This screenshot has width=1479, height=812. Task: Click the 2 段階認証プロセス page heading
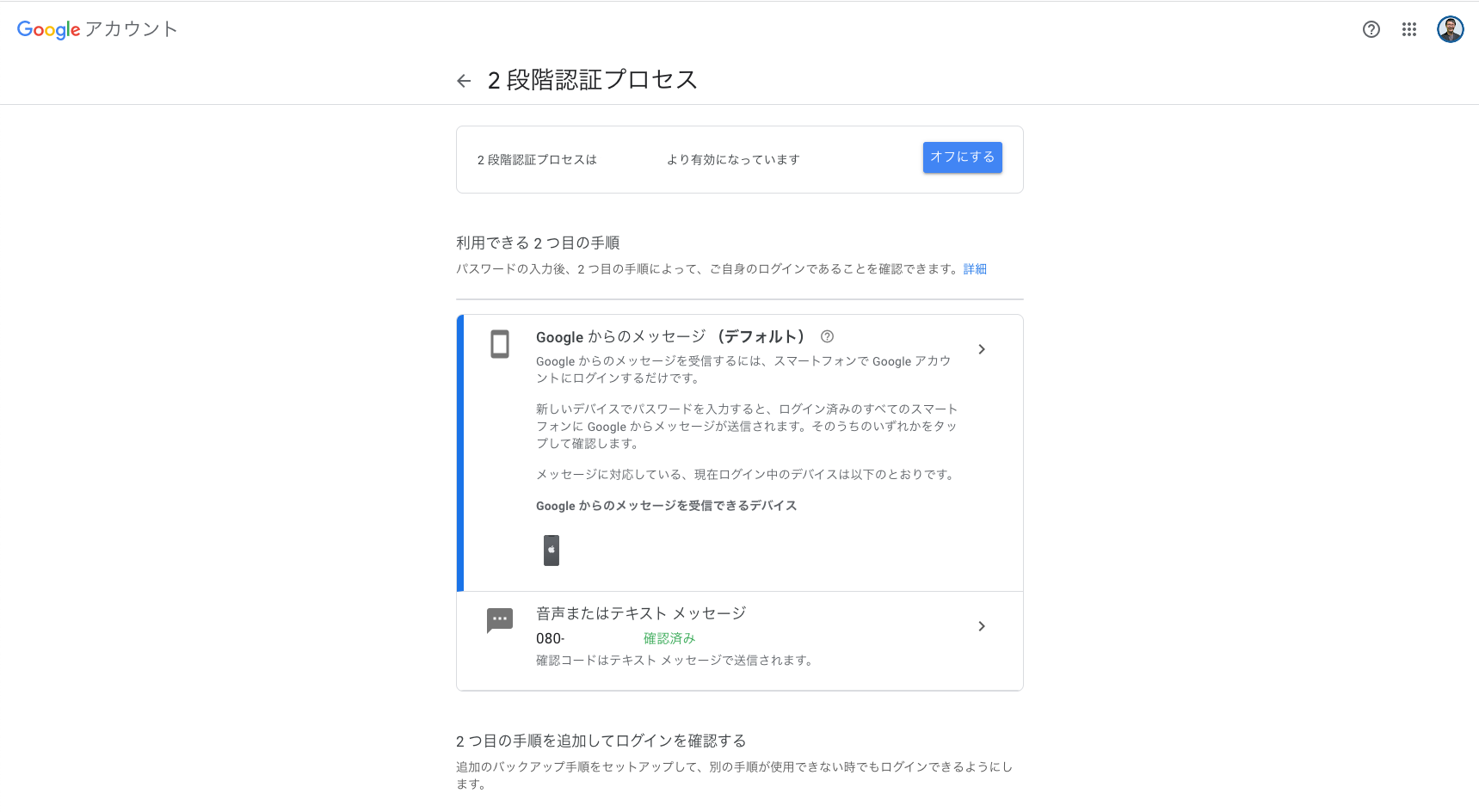point(592,79)
